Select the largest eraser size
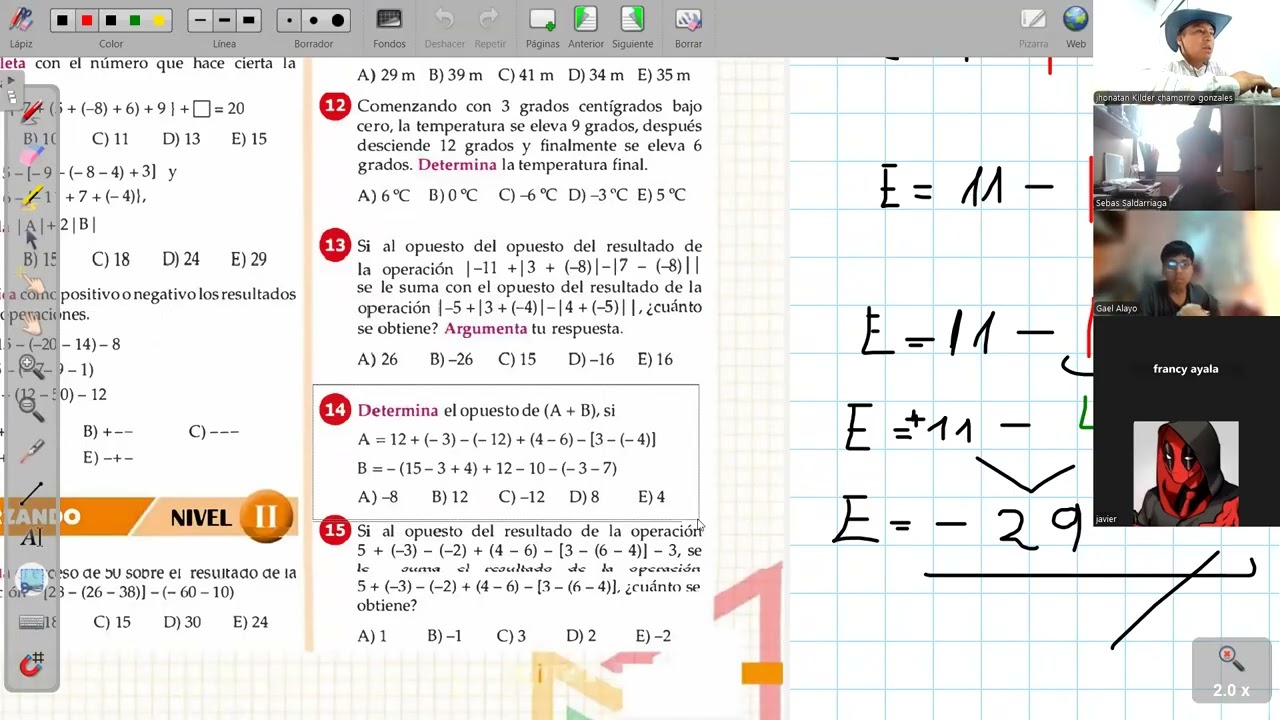1280x720 pixels. (x=338, y=20)
